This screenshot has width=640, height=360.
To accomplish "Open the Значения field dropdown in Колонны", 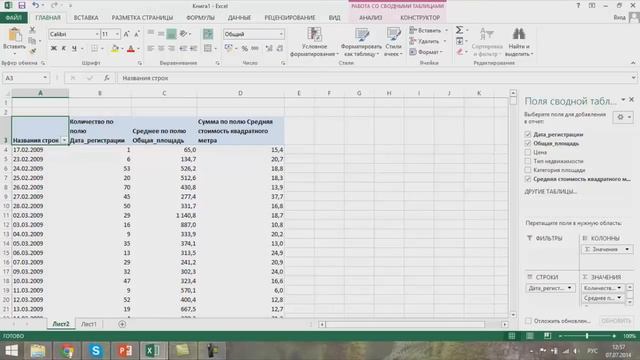I will point(627,249).
